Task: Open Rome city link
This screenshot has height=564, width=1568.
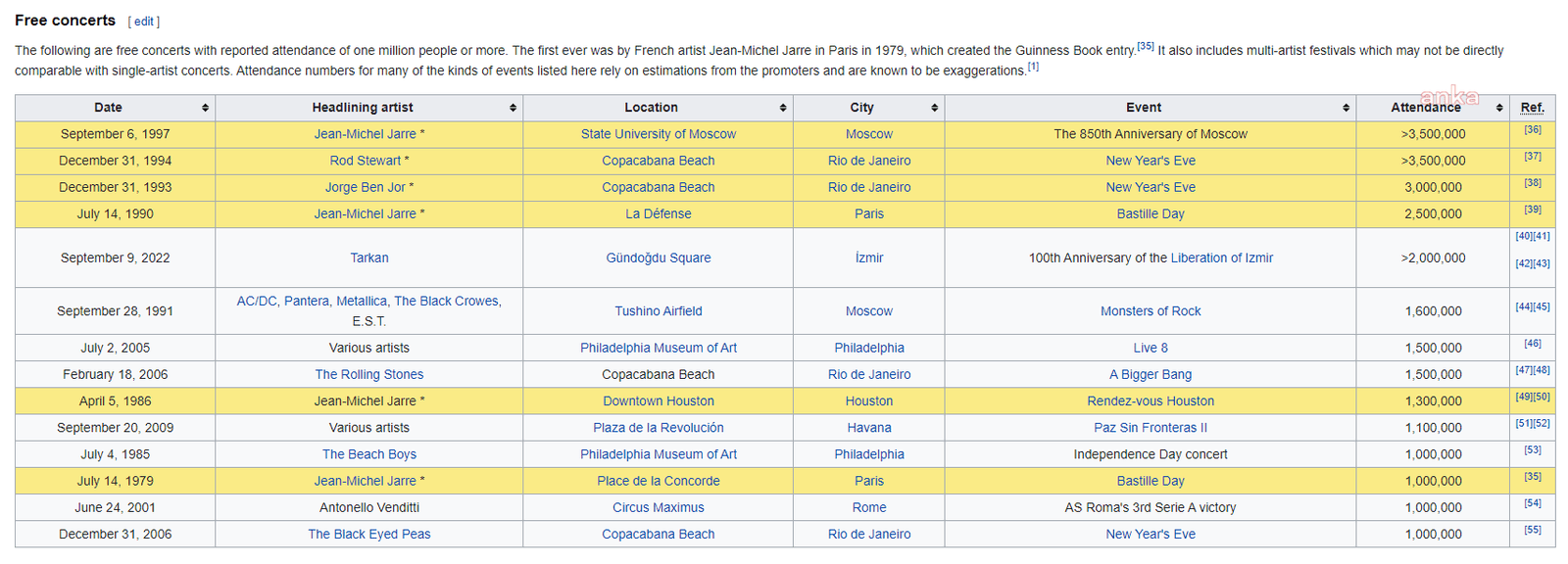Action: pos(869,507)
